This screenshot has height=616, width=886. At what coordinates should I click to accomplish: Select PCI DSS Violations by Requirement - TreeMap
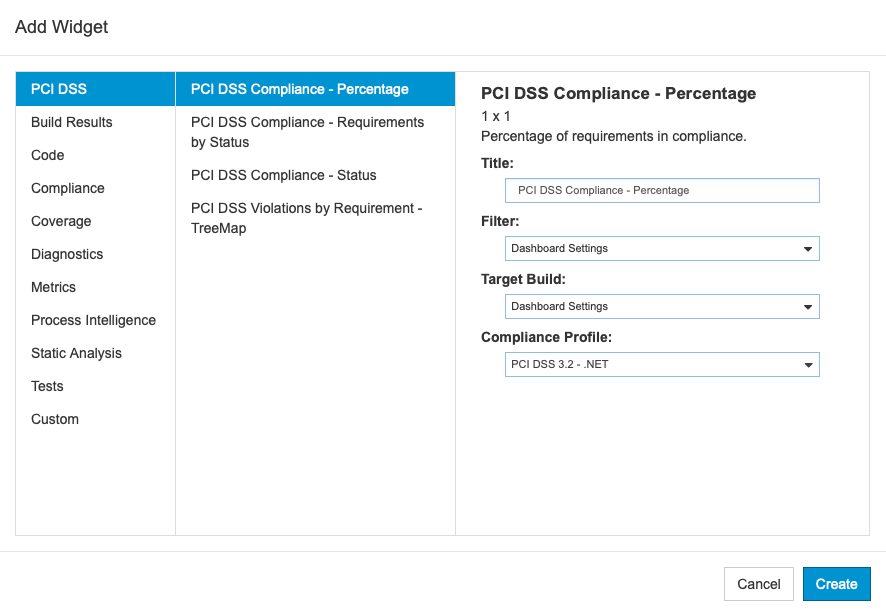coord(315,218)
